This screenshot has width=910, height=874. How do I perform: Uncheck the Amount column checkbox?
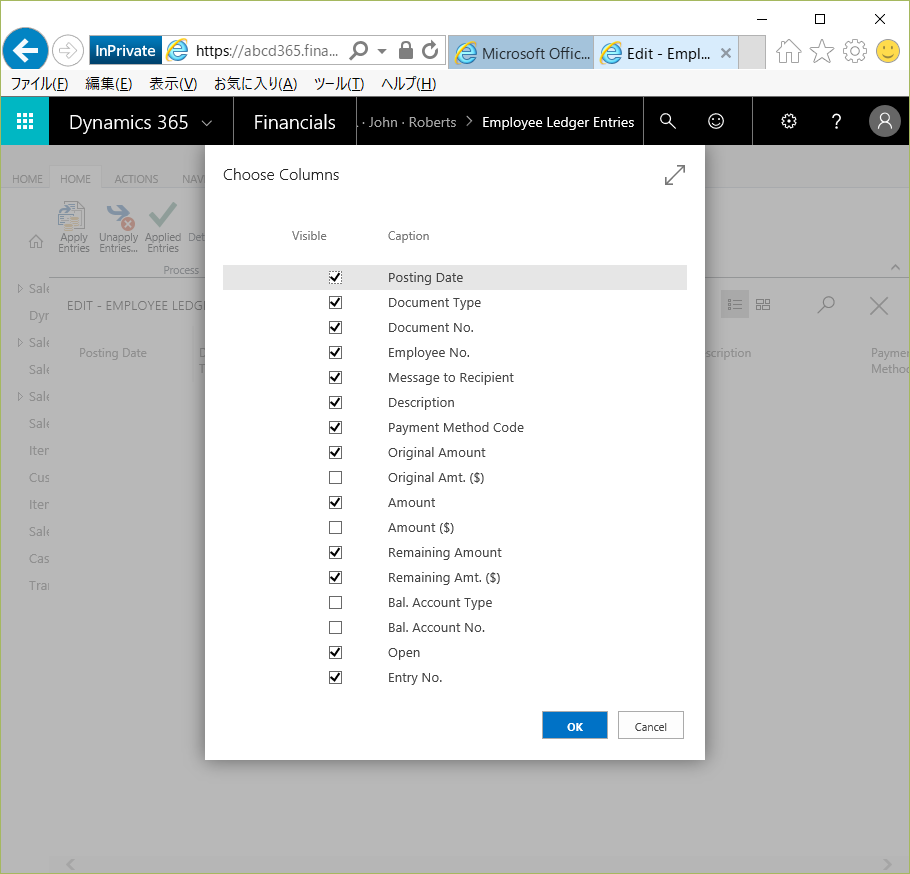(335, 503)
